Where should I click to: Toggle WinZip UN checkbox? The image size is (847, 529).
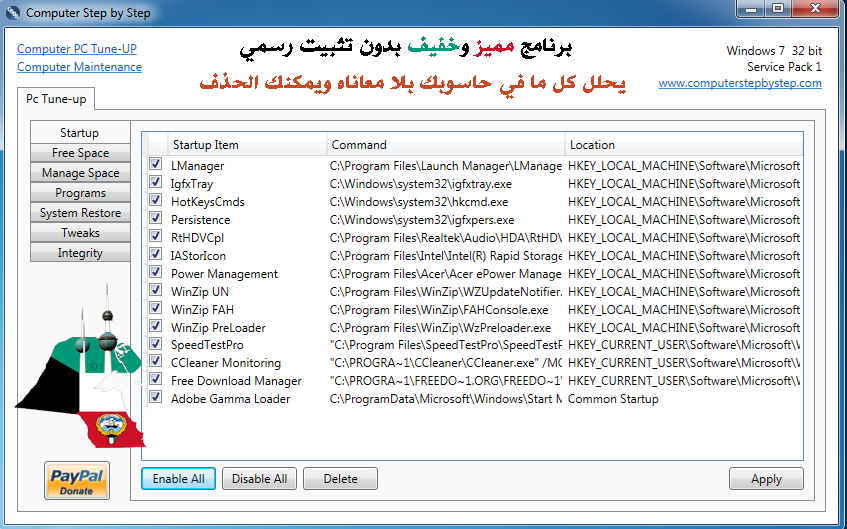(x=156, y=290)
